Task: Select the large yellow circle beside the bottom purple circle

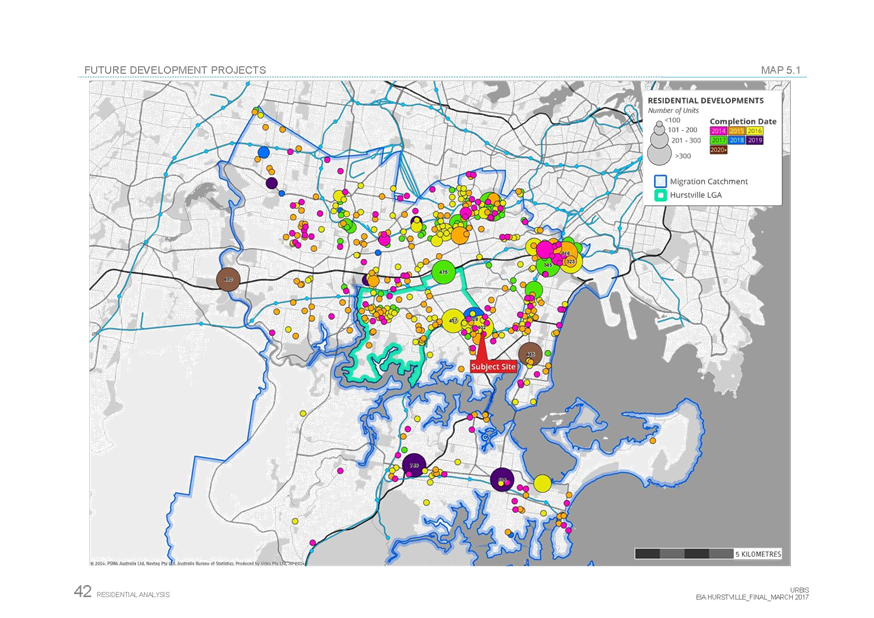Action: coord(542,483)
